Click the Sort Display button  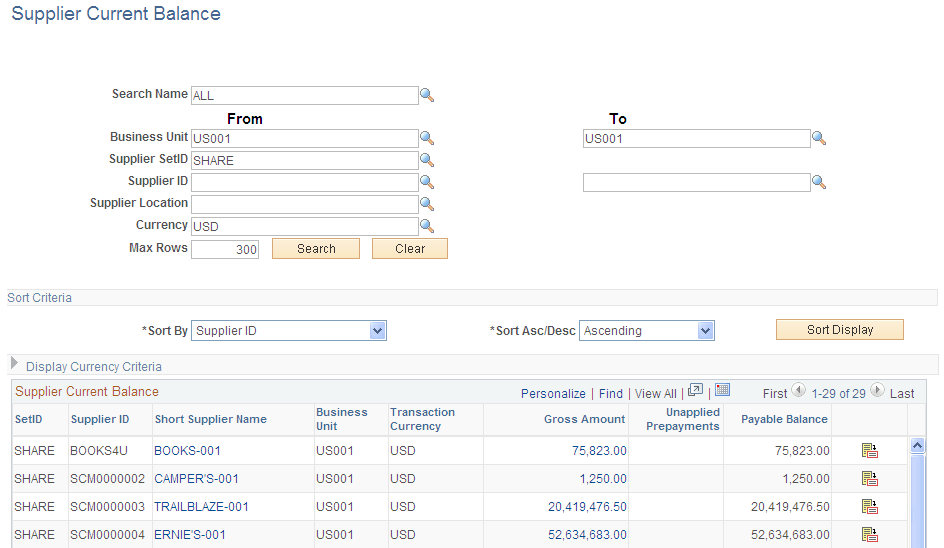pos(840,330)
